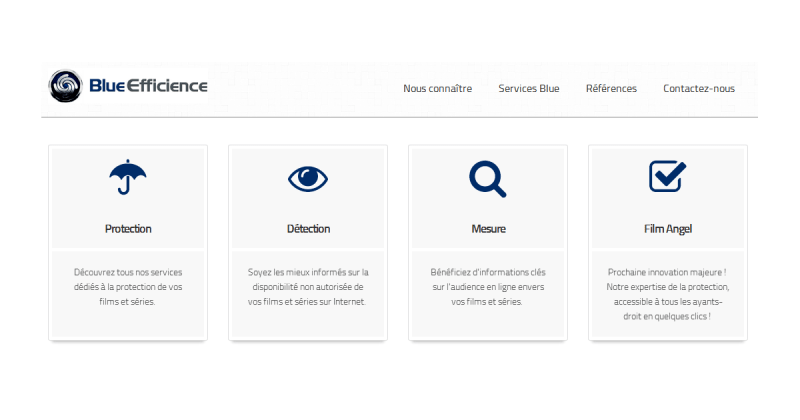The width and height of the screenshot is (800, 420).
Task: Open the Détection card heading
Action: (308, 229)
